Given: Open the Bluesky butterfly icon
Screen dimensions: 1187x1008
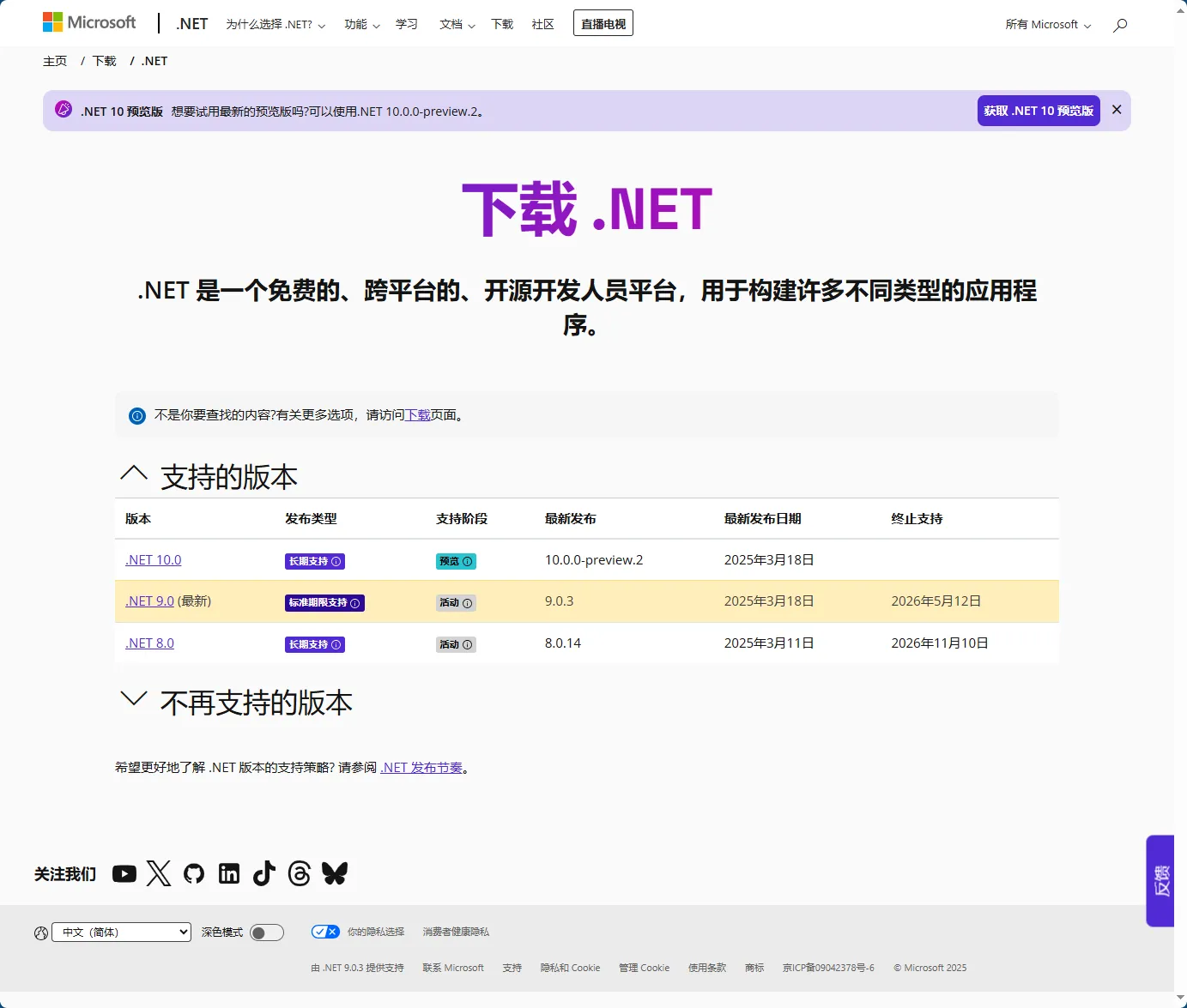Looking at the screenshot, I should click(x=335, y=873).
